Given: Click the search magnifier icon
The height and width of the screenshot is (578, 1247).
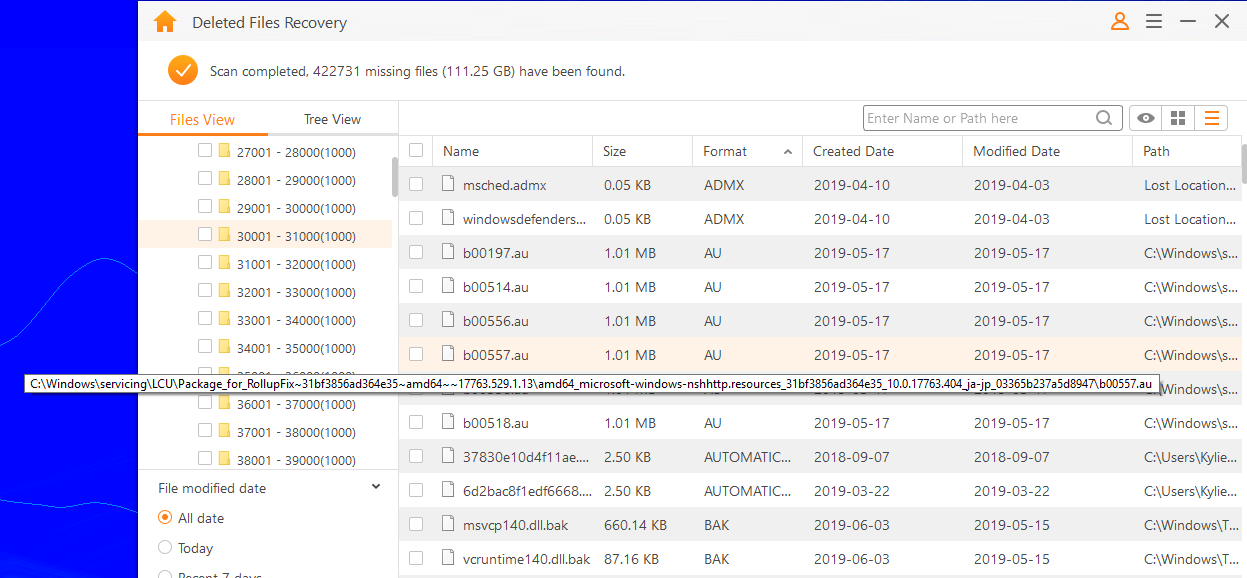Looking at the screenshot, I should click(1104, 118).
